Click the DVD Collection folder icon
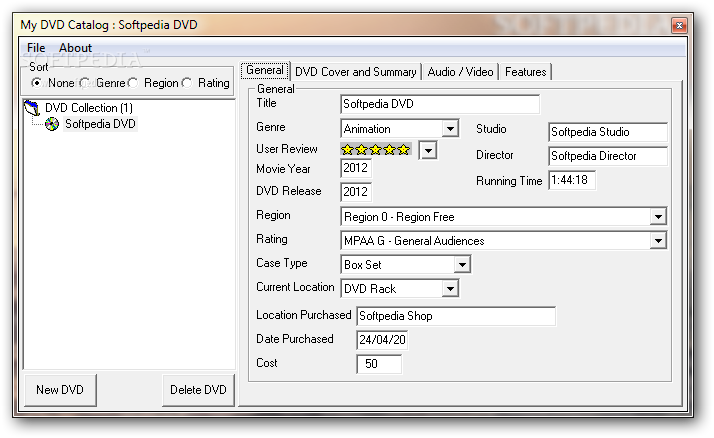Viewport: 714px width, 438px height. pyautogui.click(x=32, y=108)
